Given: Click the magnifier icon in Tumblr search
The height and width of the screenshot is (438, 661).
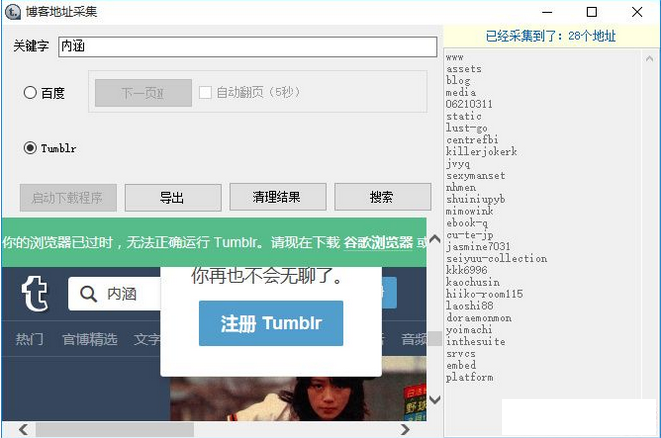Looking at the screenshot, I should (88, 294).
